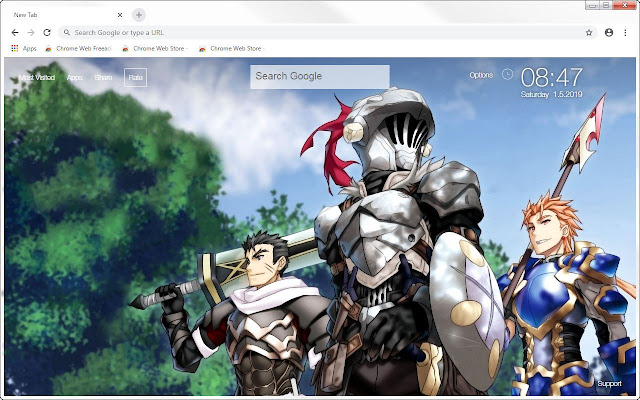Open a new tab with plus button
The width and height of the screenshot is (640, 400).
[139, 15]
